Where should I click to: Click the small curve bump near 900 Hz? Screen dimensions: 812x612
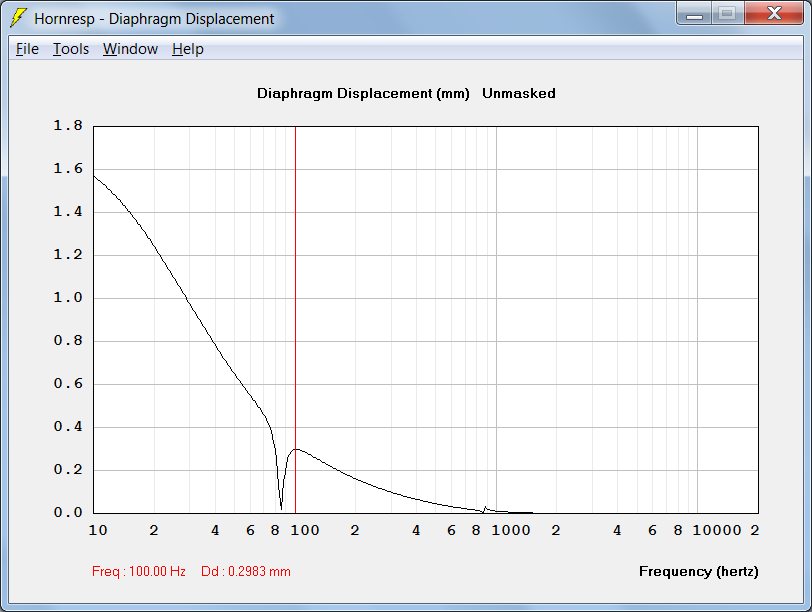[x=485, y=509]
